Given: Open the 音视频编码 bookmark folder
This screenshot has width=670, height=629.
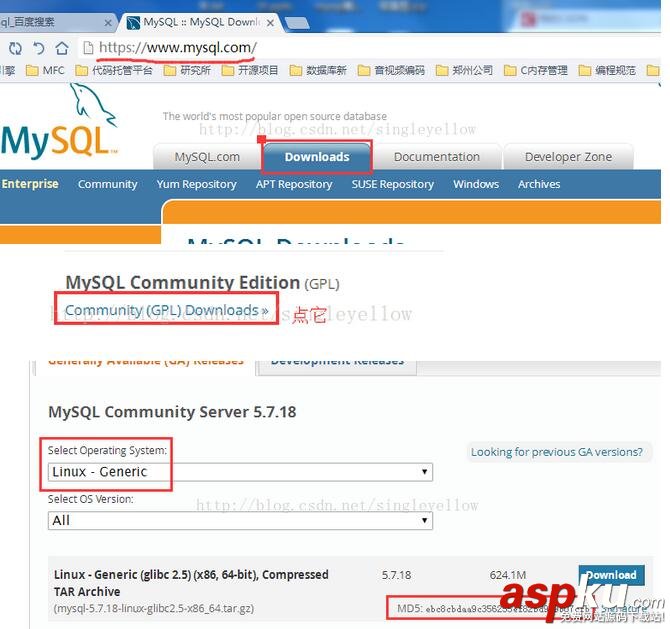Looking at the screenshot, I should (x=391, y=70).
